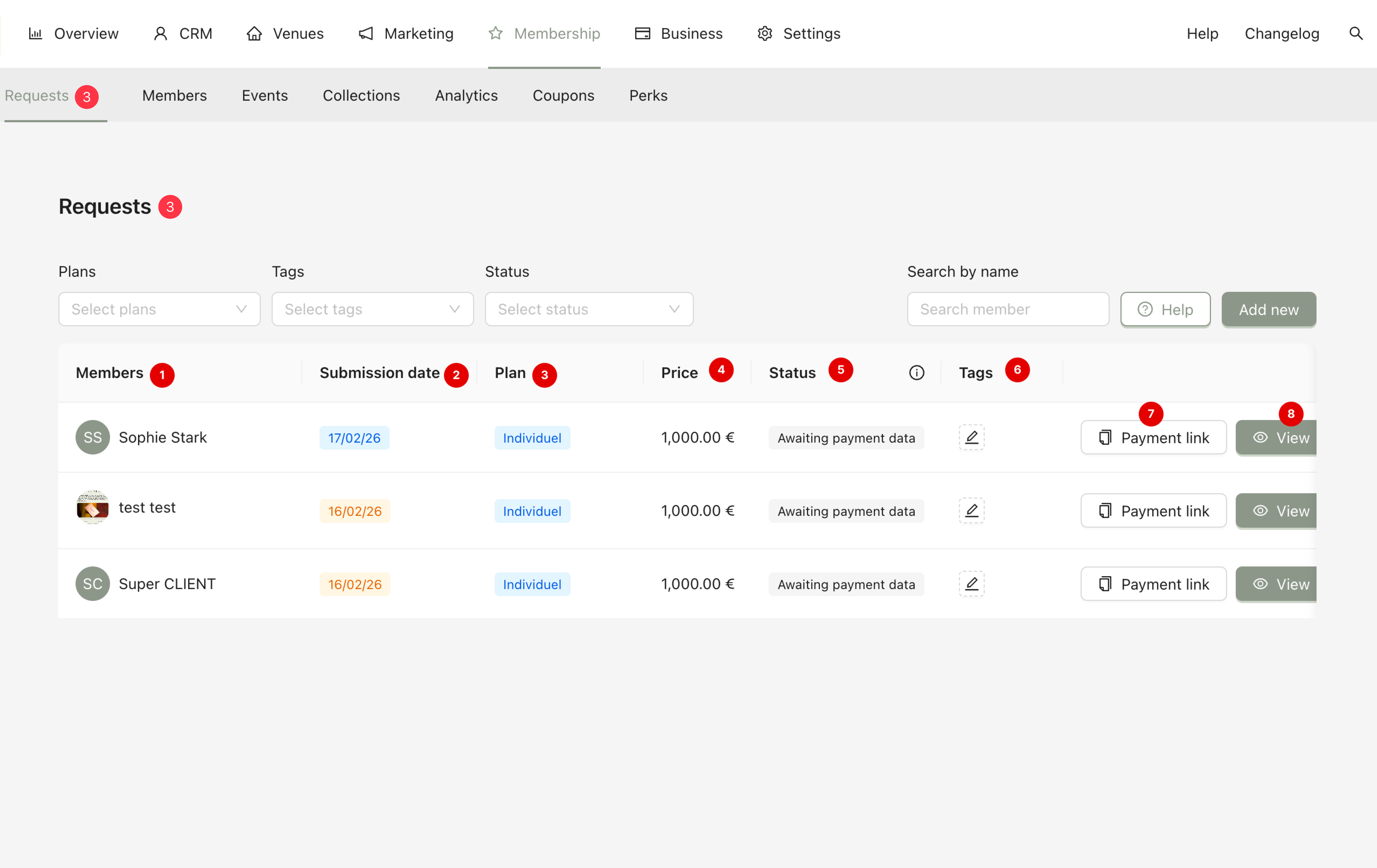Copy the Payment link for Sophie Stark
Image resolution: width=1377 pixels, height=868 pixels.
(1153, 438)
